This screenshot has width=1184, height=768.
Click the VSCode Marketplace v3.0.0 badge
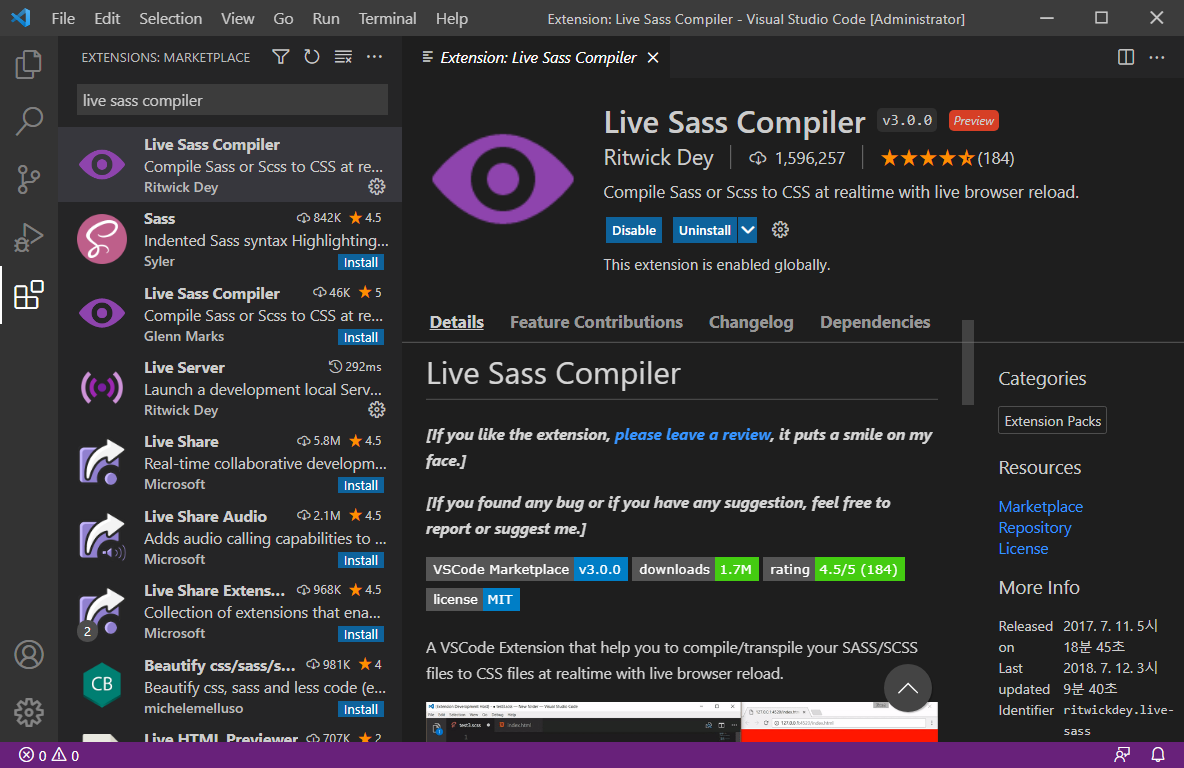pyautogui.click(x=527, y=569)
